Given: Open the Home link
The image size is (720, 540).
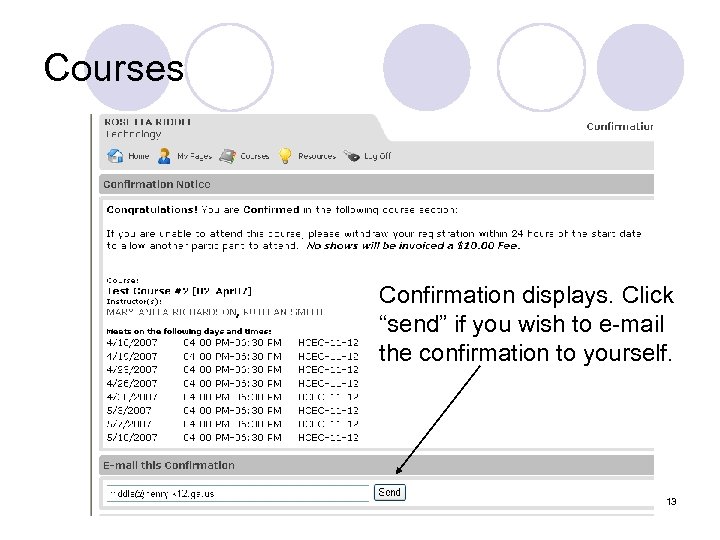Looking at the screenshot, I should click(139, 156).
